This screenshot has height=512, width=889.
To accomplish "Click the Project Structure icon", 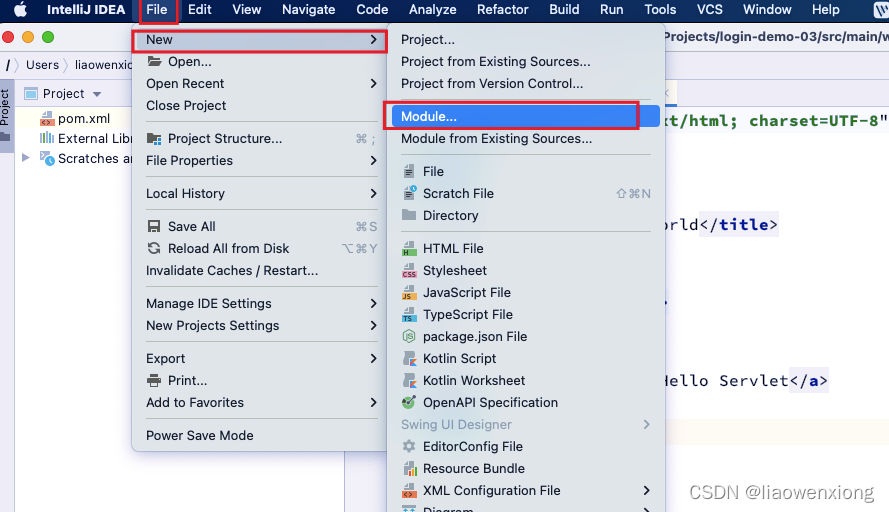I will tap(154, 138).
